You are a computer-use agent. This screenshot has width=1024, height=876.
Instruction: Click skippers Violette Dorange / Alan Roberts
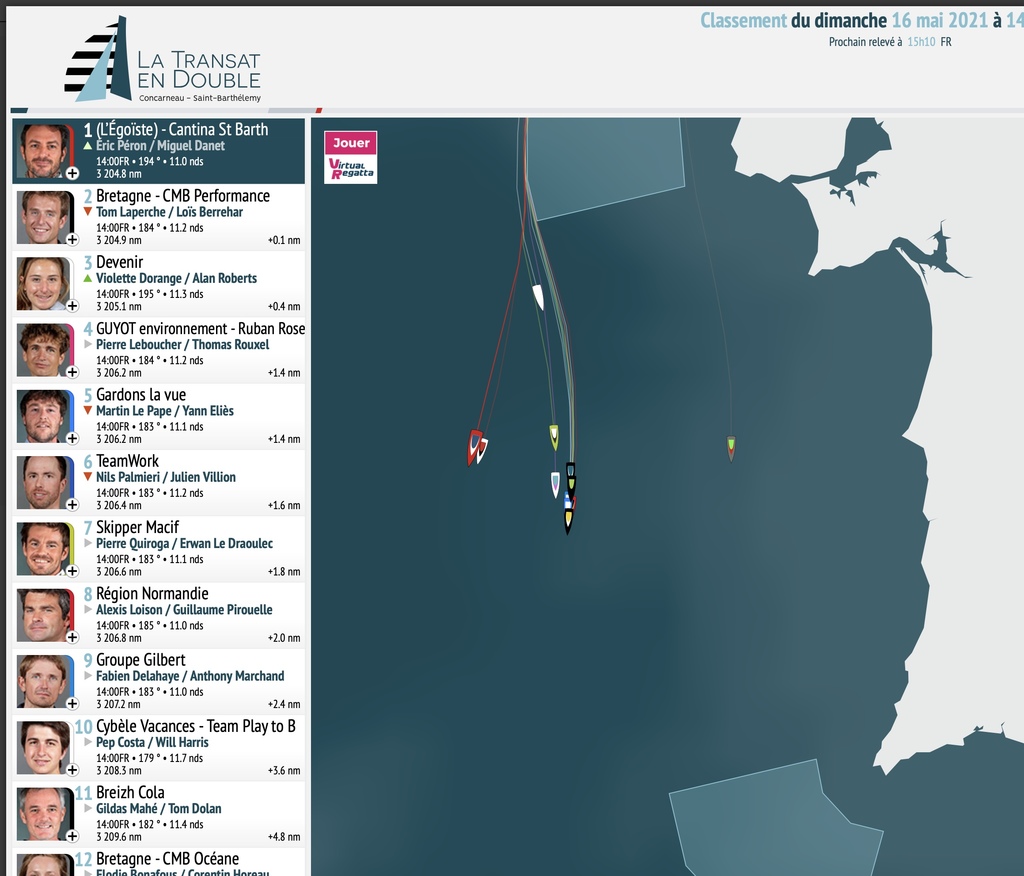[x=176, y=278]
